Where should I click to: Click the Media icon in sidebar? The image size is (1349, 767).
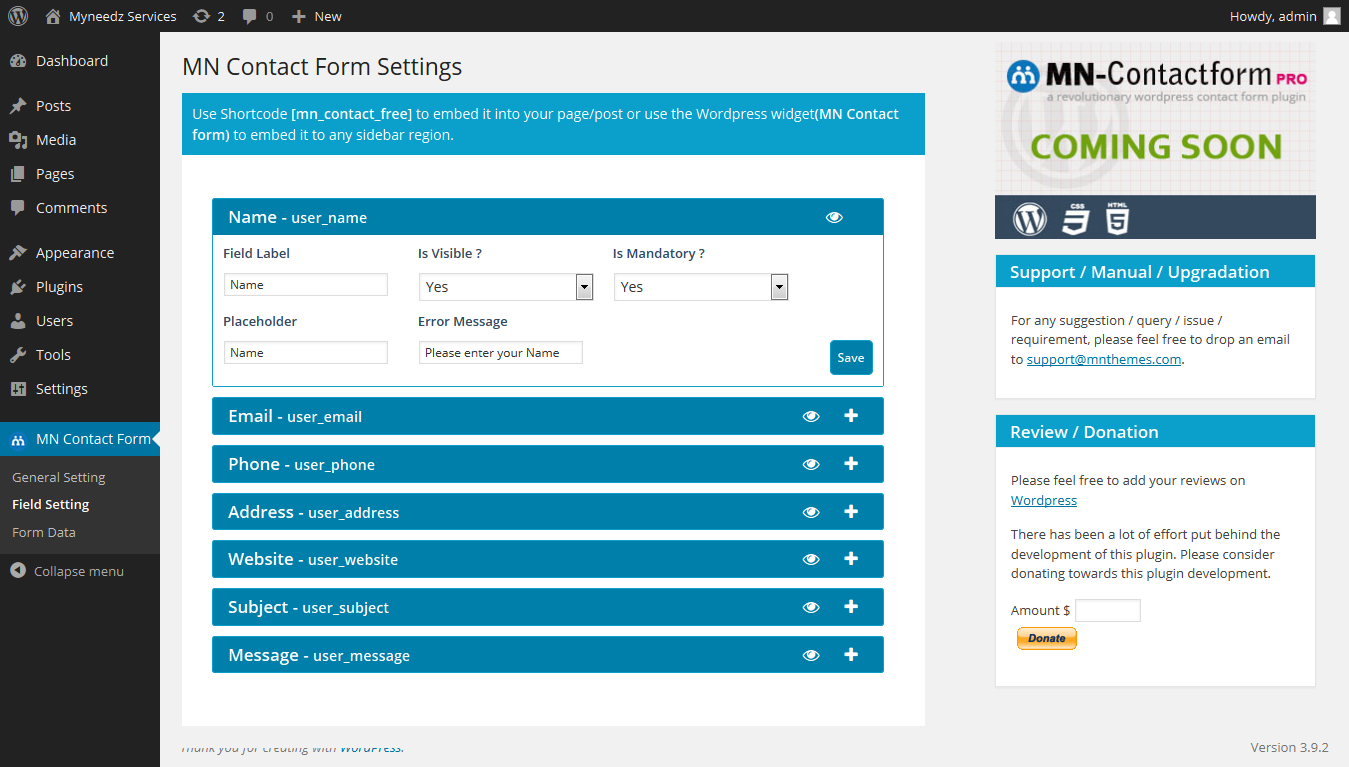click(18, 140)
